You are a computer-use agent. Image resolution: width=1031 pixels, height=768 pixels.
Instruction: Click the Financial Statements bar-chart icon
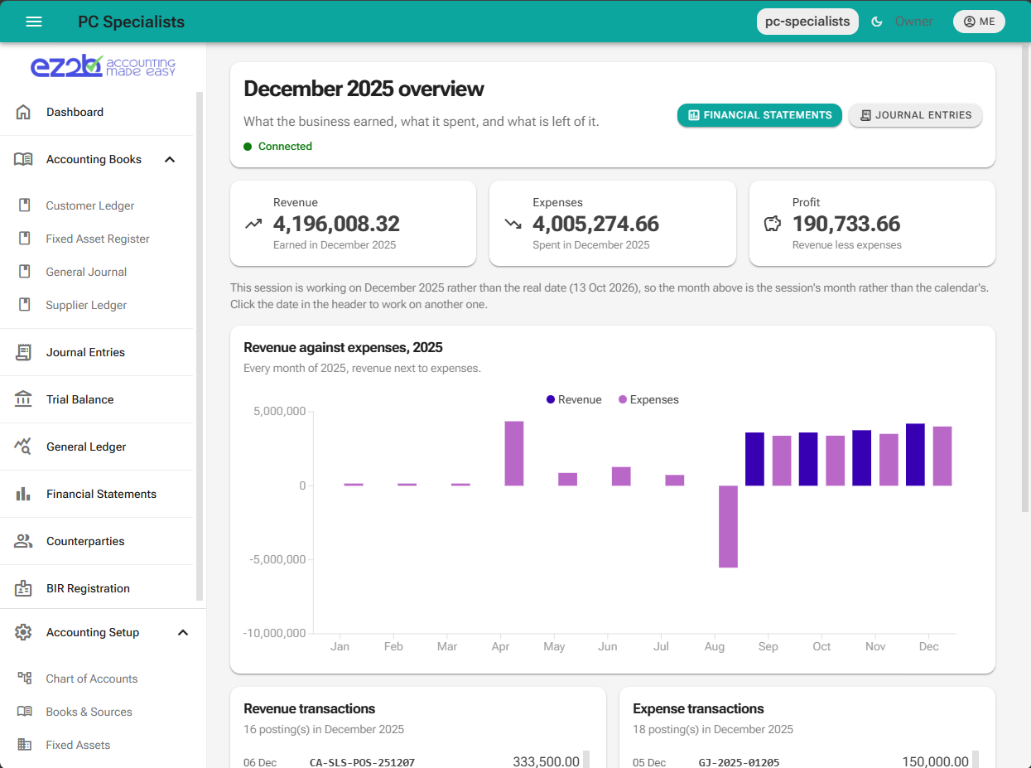(x=23, y=494)
